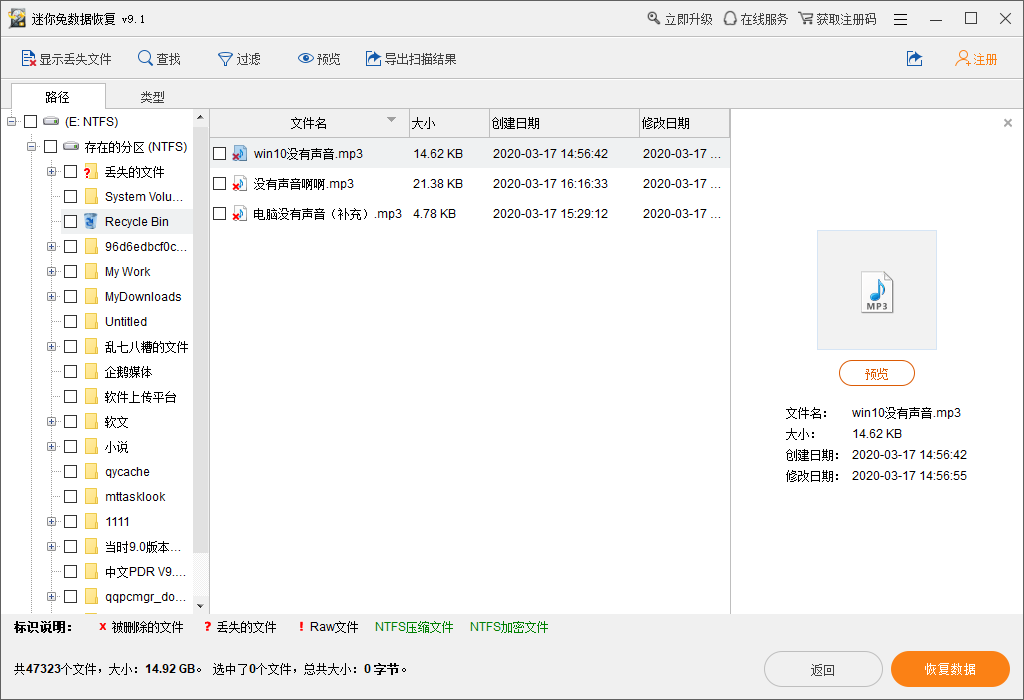Click the tree scrollbar down arrow
The width and height of the screenshot is (1024, 700).
point(200,605)
